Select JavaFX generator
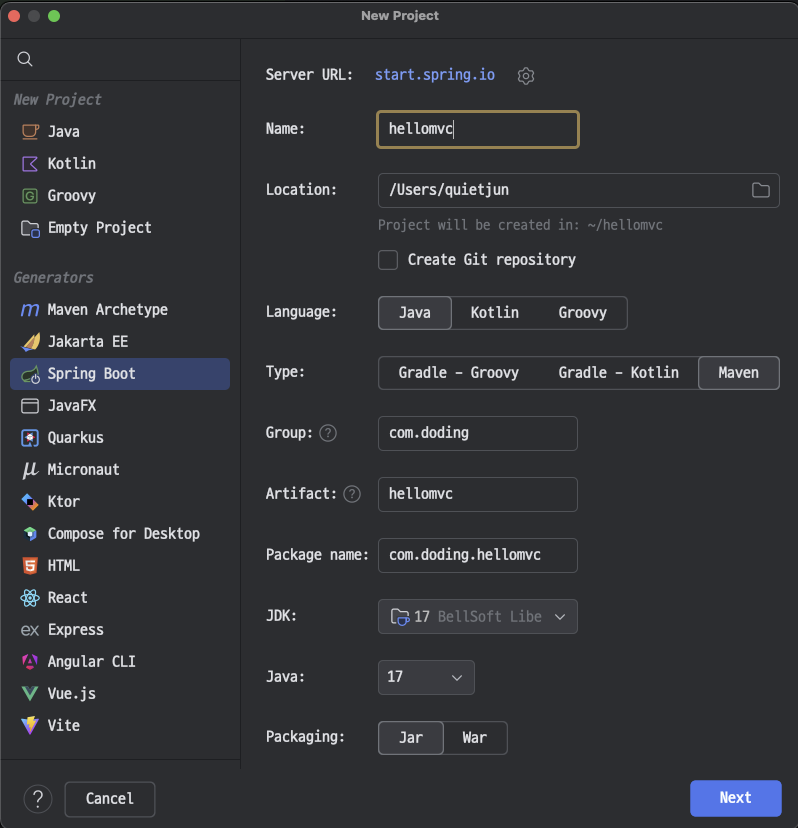This screenshot has width=798, height=828. tap(120, 406)
